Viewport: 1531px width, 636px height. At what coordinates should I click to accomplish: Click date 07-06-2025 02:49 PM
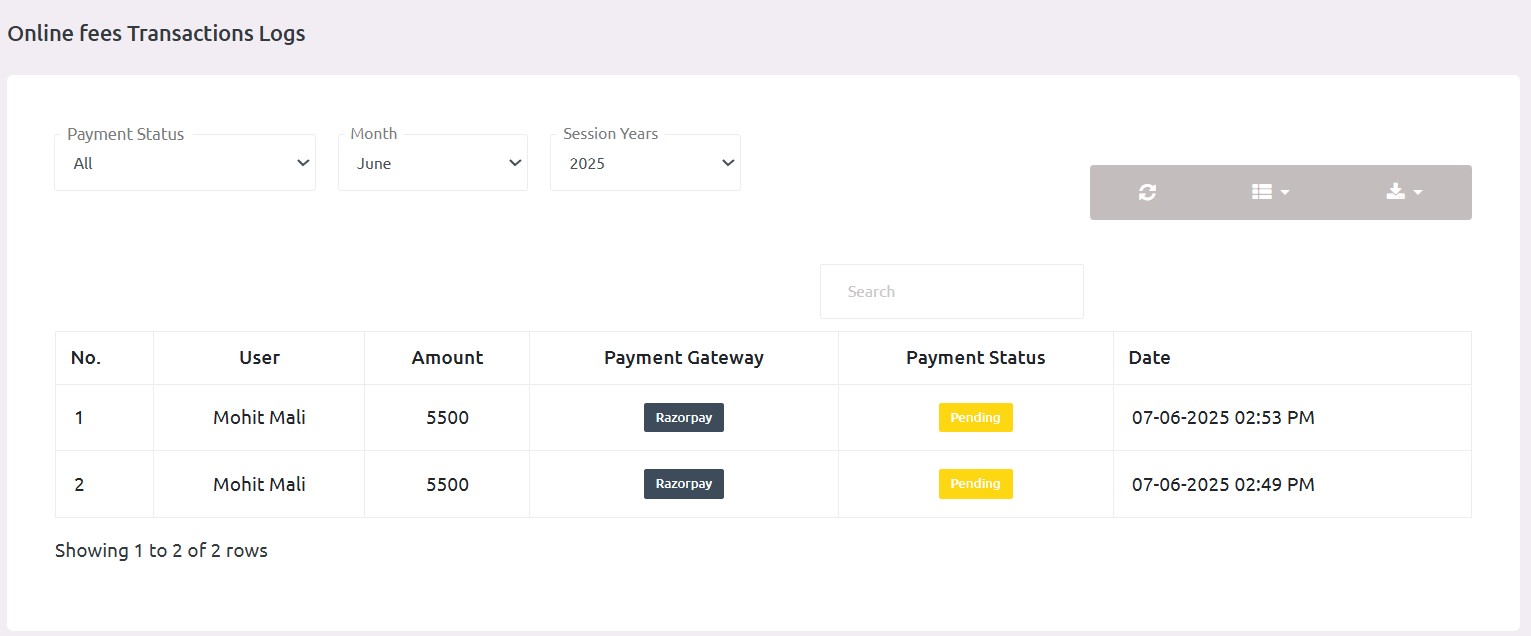(1223, 485)
